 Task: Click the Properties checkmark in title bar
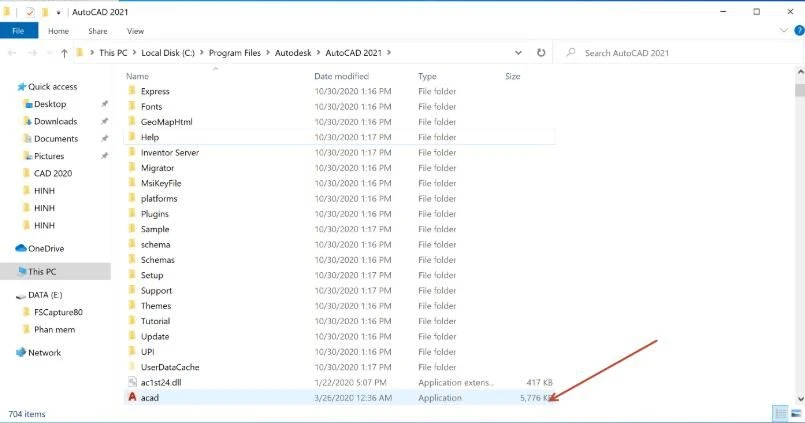[x=32, y=10]
